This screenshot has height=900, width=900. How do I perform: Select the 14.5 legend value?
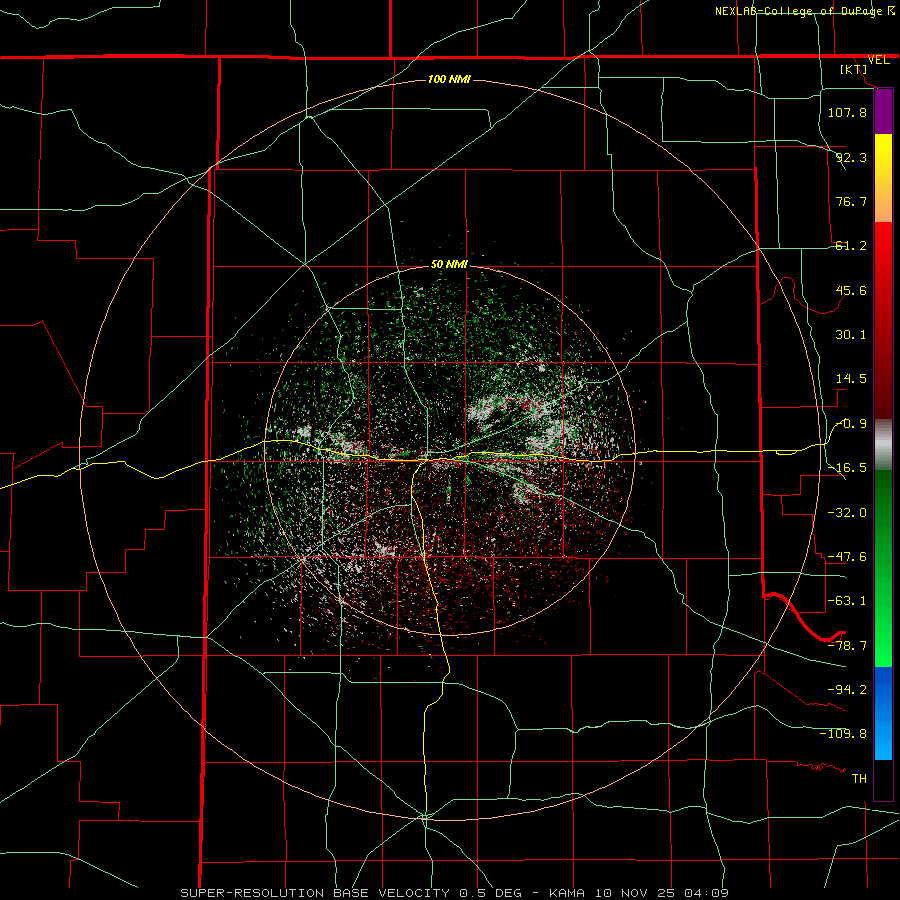(x=851, y=379)
